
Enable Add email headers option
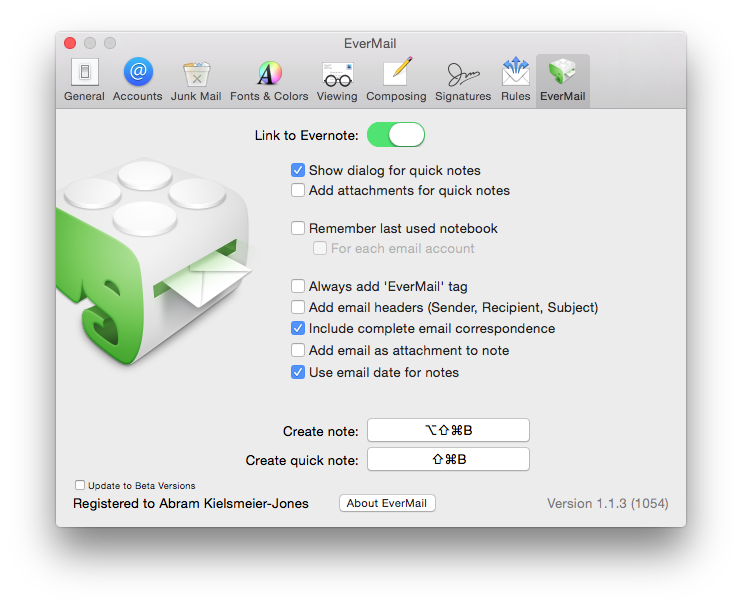[298, 308]
